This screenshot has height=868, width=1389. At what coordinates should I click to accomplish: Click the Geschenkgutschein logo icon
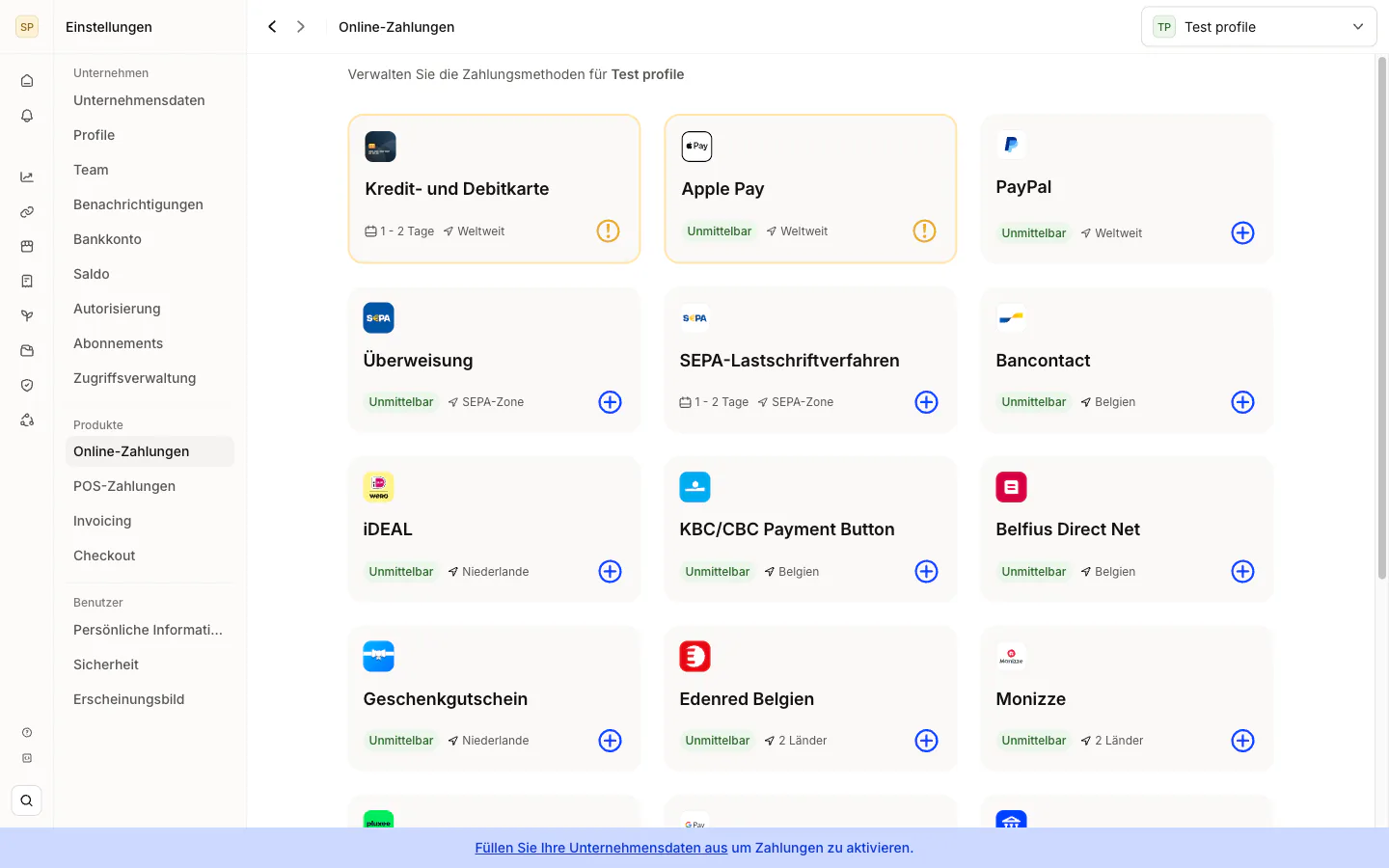[x=378, y=657]
